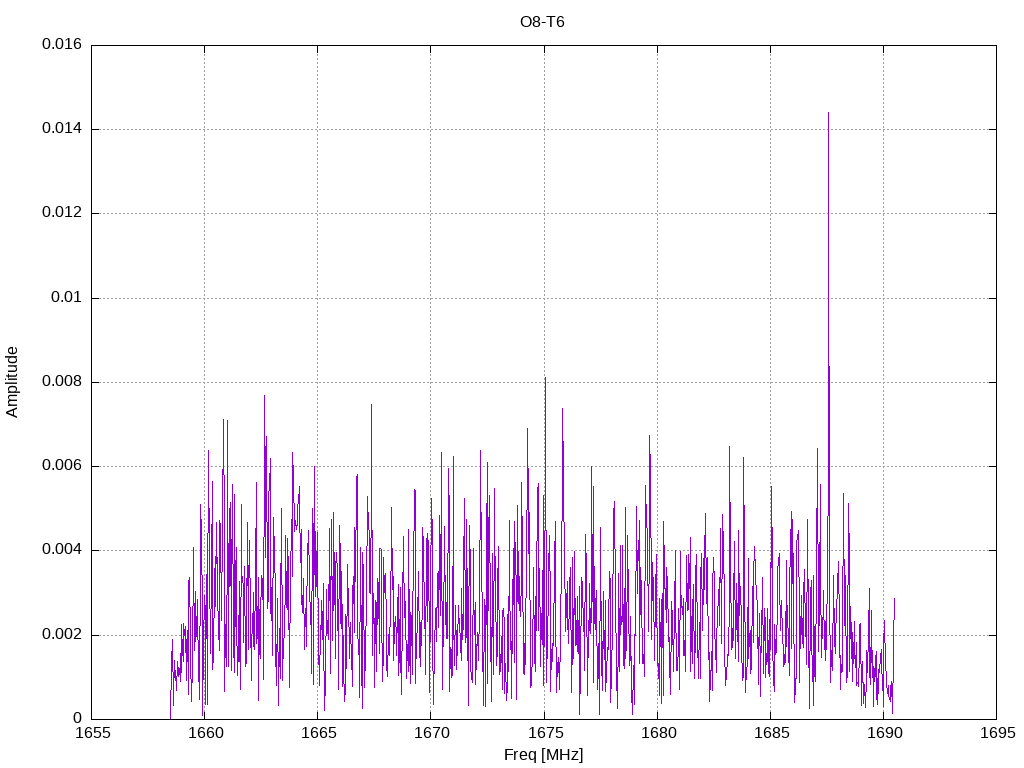Click the 1655 x-axis tick label

coord(92,733)
